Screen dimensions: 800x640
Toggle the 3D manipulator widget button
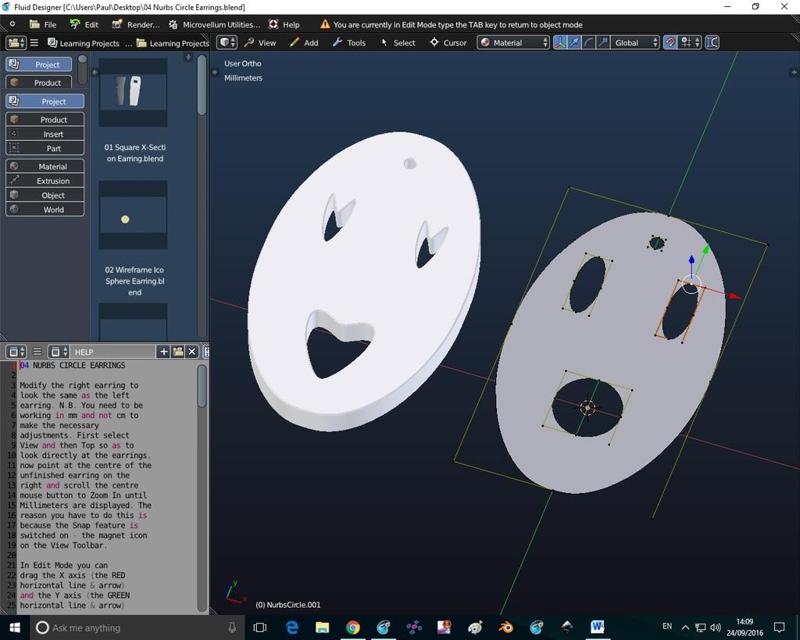point(560,43)
